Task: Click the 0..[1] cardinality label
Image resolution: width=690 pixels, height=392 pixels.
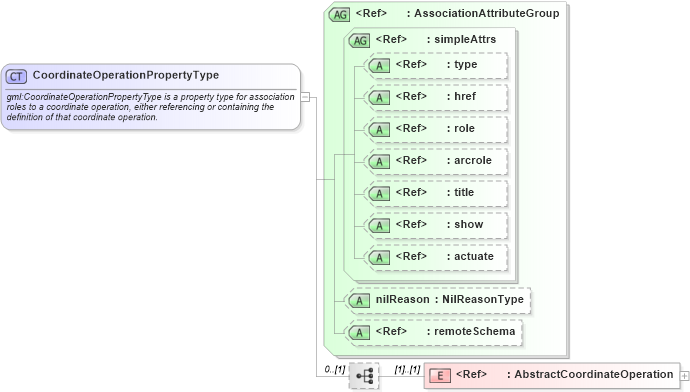Action: click(335, 370)
